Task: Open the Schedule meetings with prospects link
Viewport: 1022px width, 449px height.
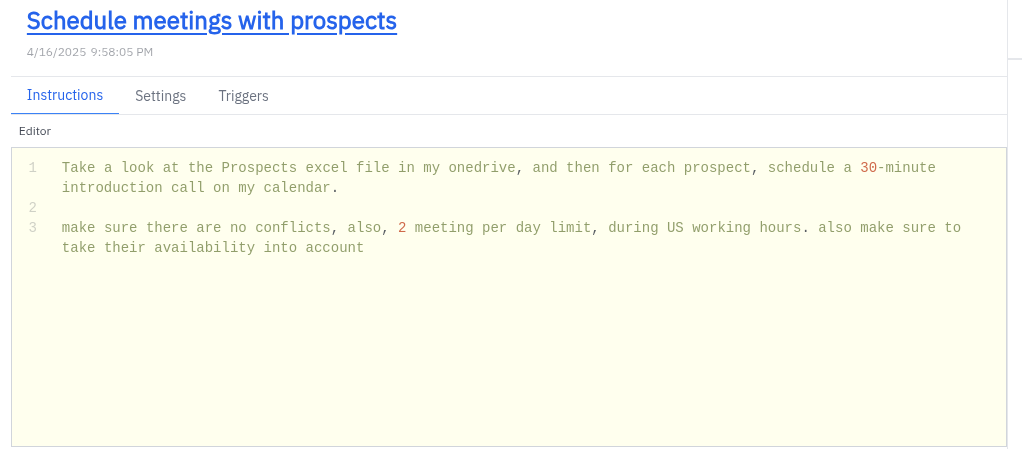Action: [x=211, y=21]
